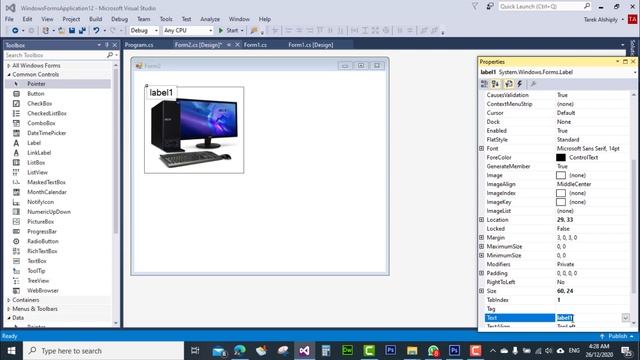
Task: Open the Analyze menu
Action: point(210,19)
